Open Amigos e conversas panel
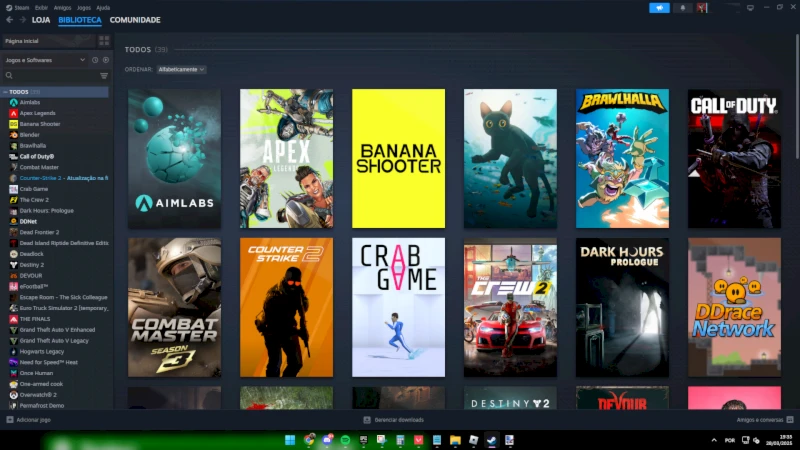This screenshot has width=800, height=450. coord(764,420)
